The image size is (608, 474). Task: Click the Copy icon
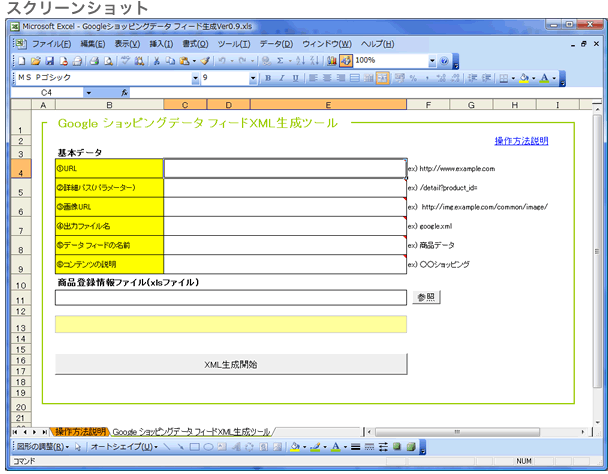(170, 61)
